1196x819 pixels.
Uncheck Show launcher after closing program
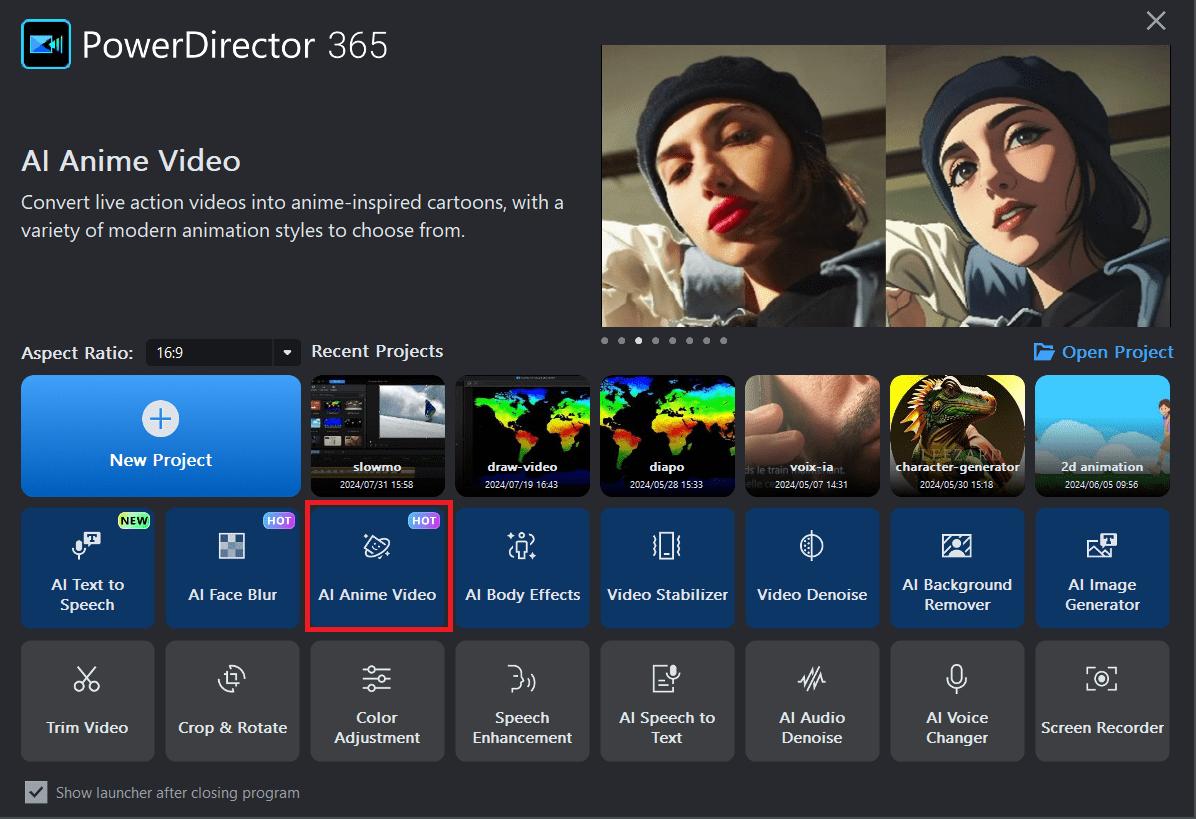[x=36, y=792]
